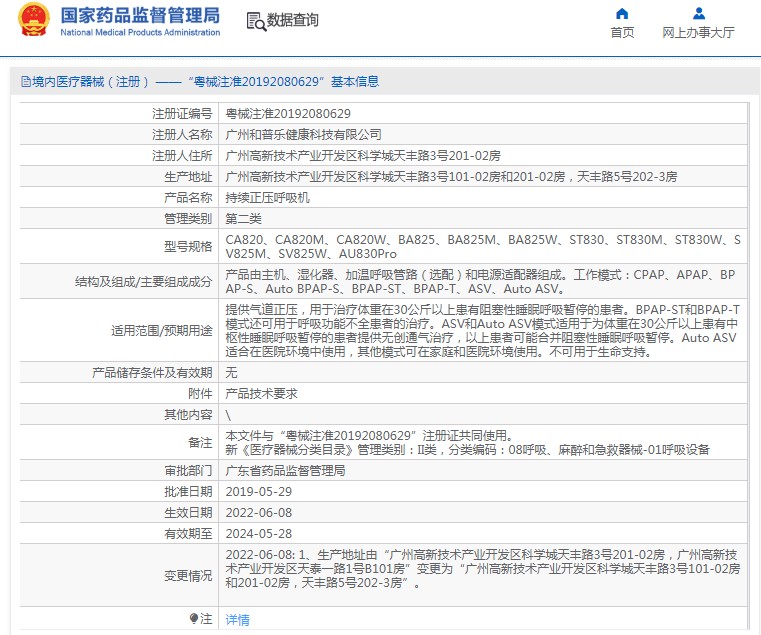Select the 管理类别 label
The width and height of the screenshot is (761, 635).
[188, 218]
